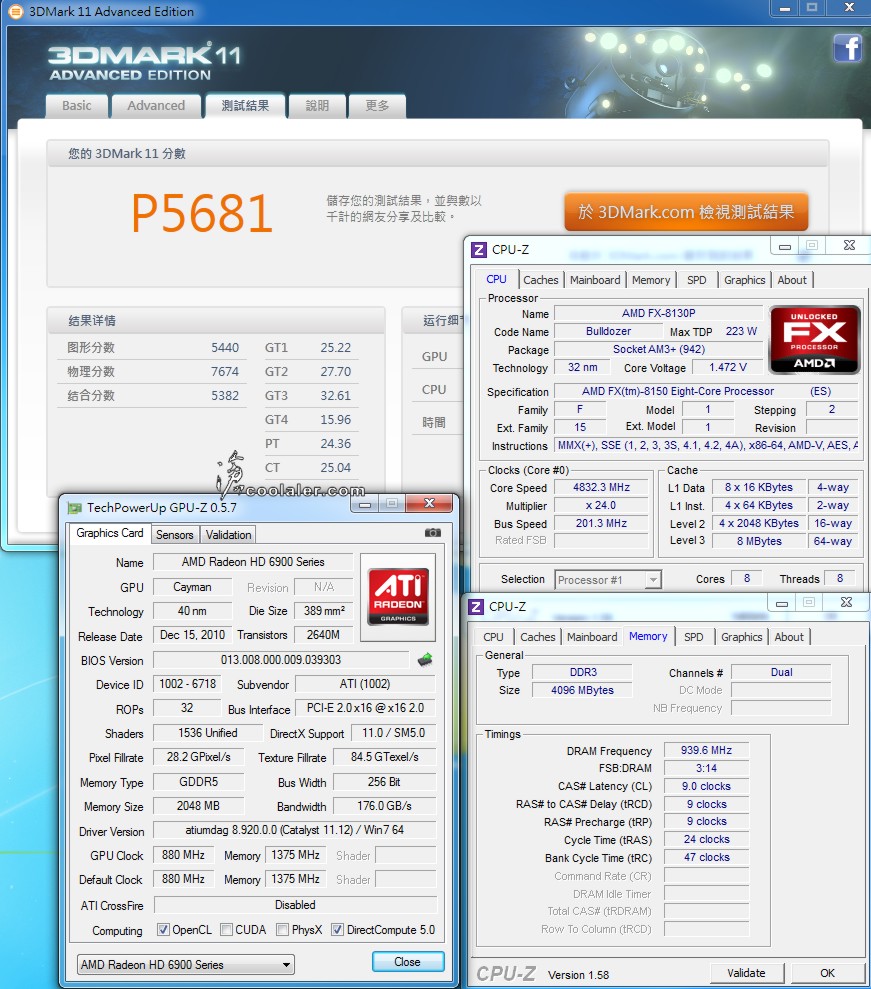
Task: Toggle the OpenCL checkbox in GPU-Z
Action: click(x=163, y=930)
